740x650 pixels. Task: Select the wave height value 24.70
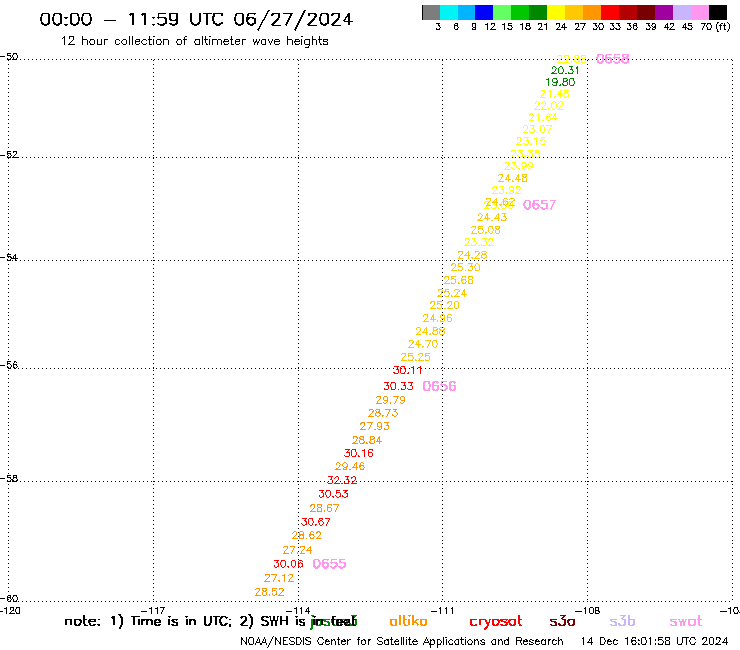click(423, 345)
